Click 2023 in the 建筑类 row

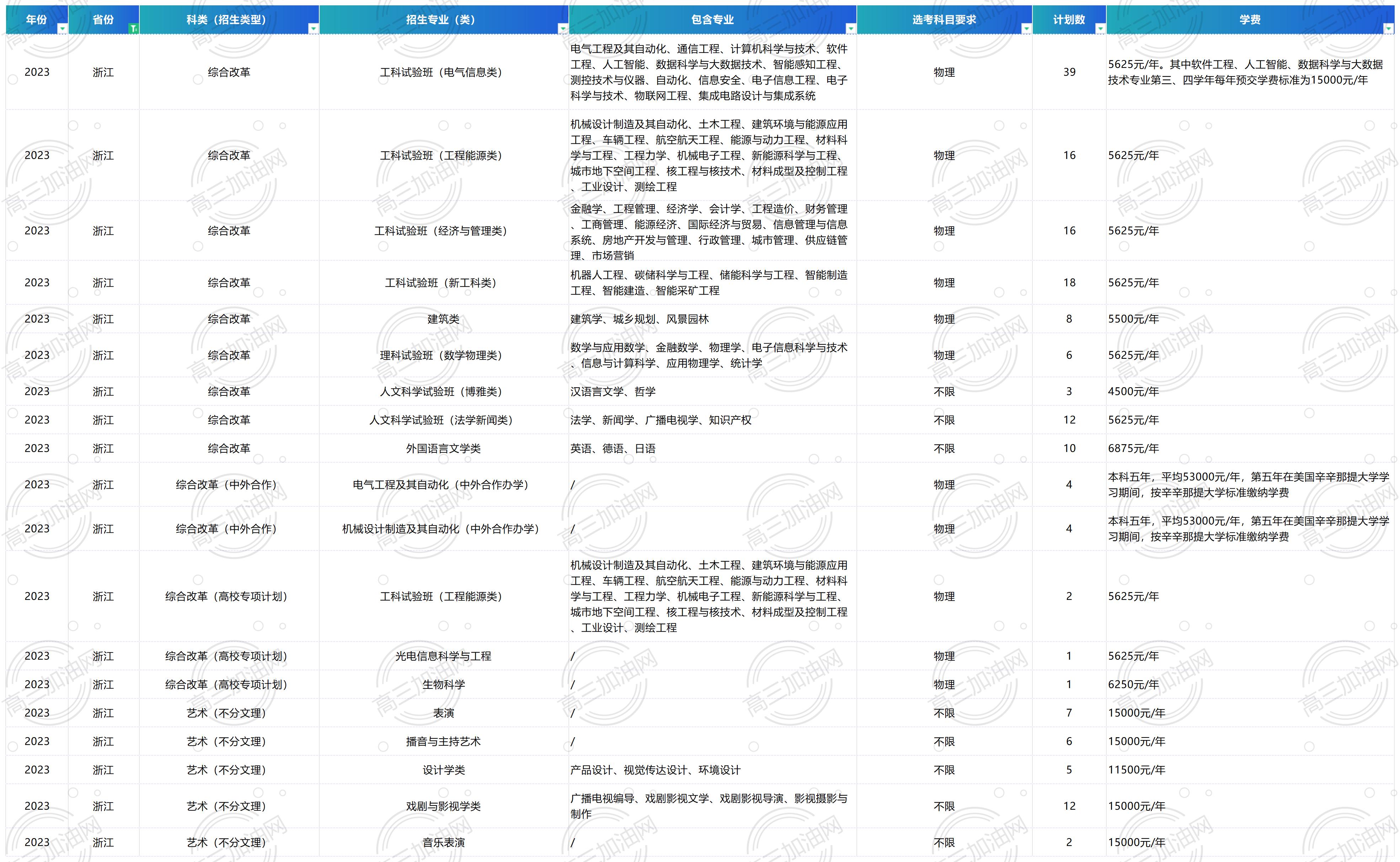(37, 319)
